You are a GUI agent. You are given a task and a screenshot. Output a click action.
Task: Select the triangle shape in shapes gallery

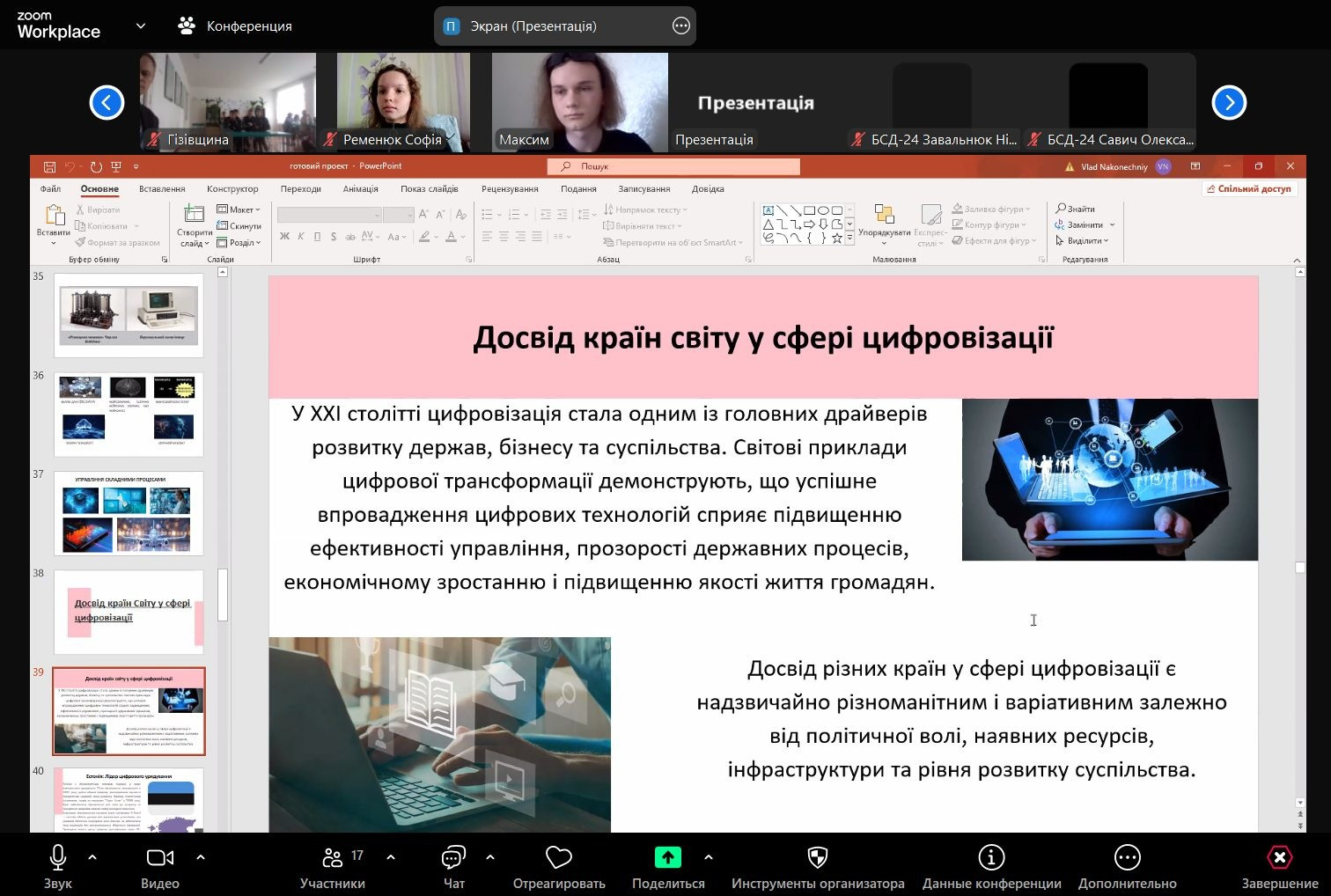768,224
